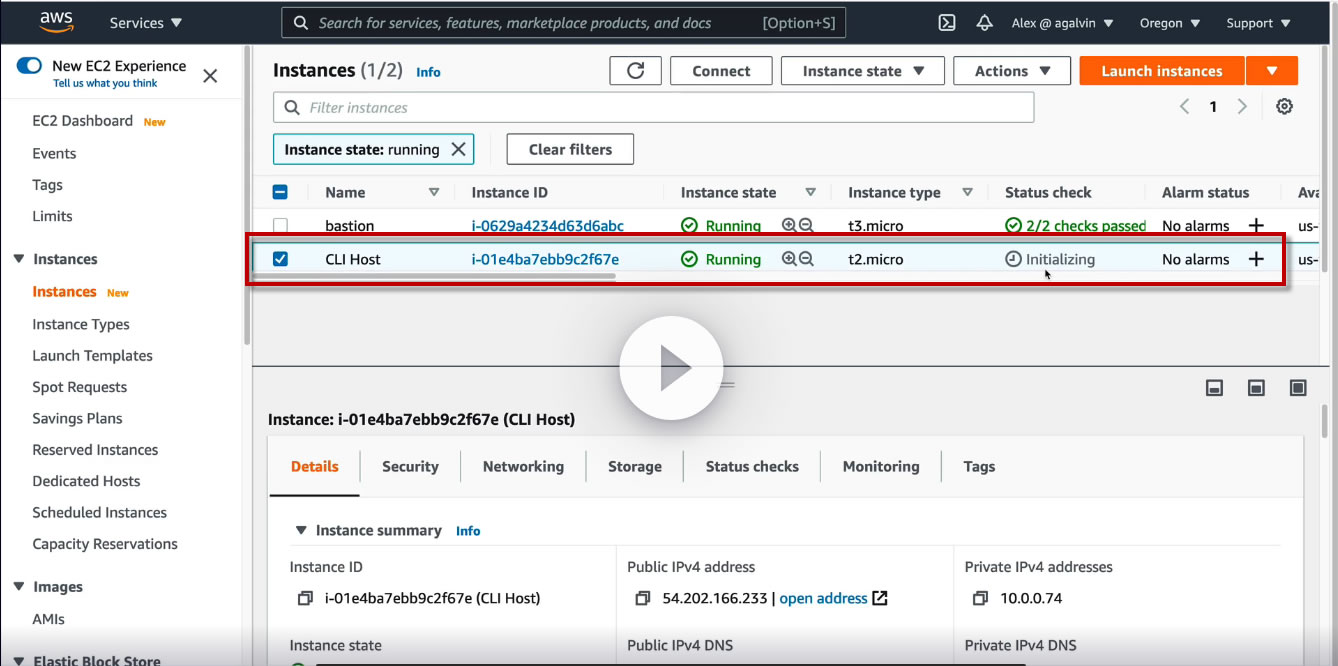Open the notifications bell icon

click(984, 23)
